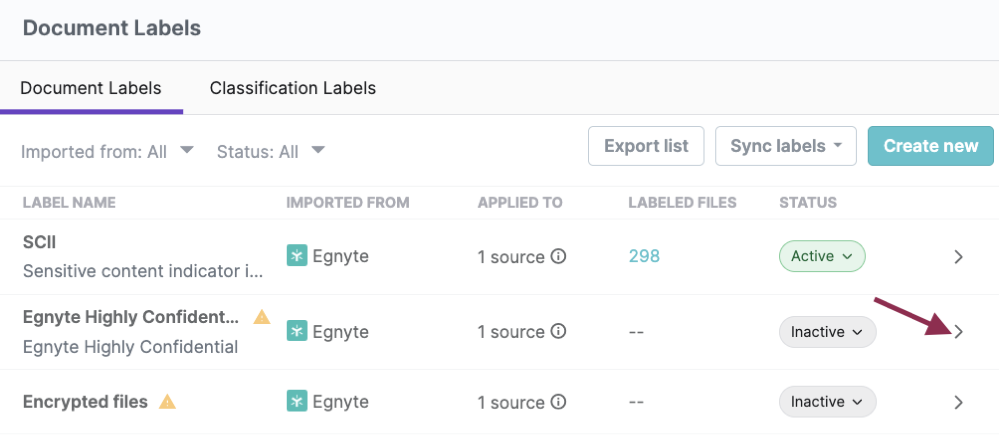Click info icon in Egnyte Highly Confidential row
This screenshot has height=443, width=999.
[559, 331]
